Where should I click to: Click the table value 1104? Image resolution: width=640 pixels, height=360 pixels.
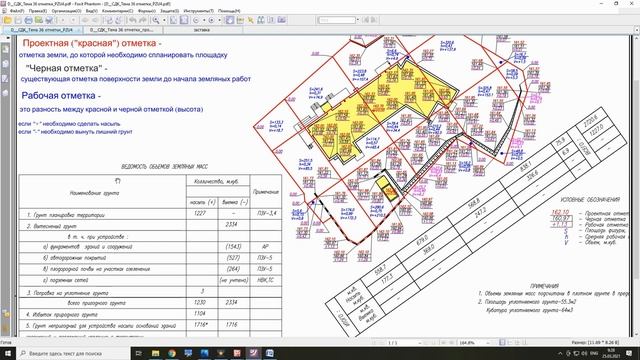tap(200, 313)
